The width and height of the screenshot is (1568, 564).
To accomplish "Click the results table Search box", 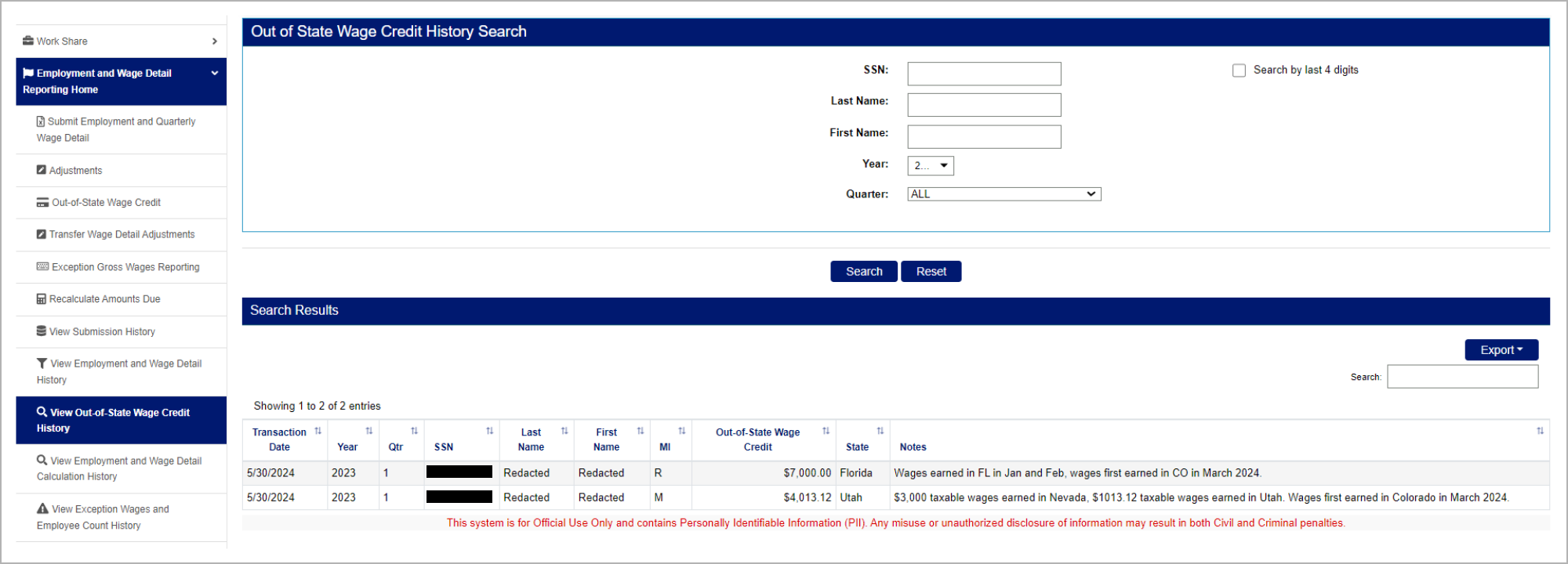I will click(1462, 377).
